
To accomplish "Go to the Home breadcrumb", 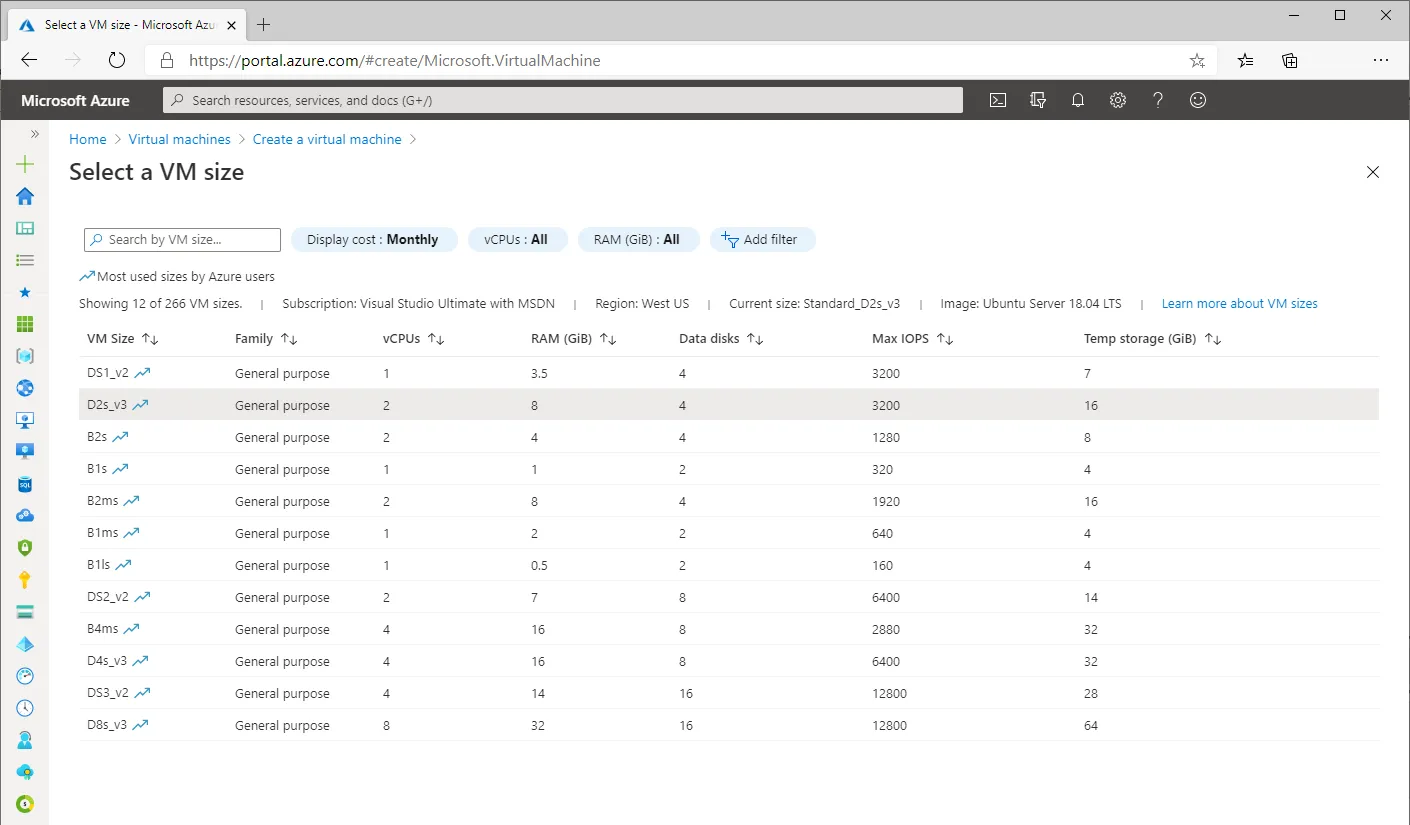I will click(87, 139).
